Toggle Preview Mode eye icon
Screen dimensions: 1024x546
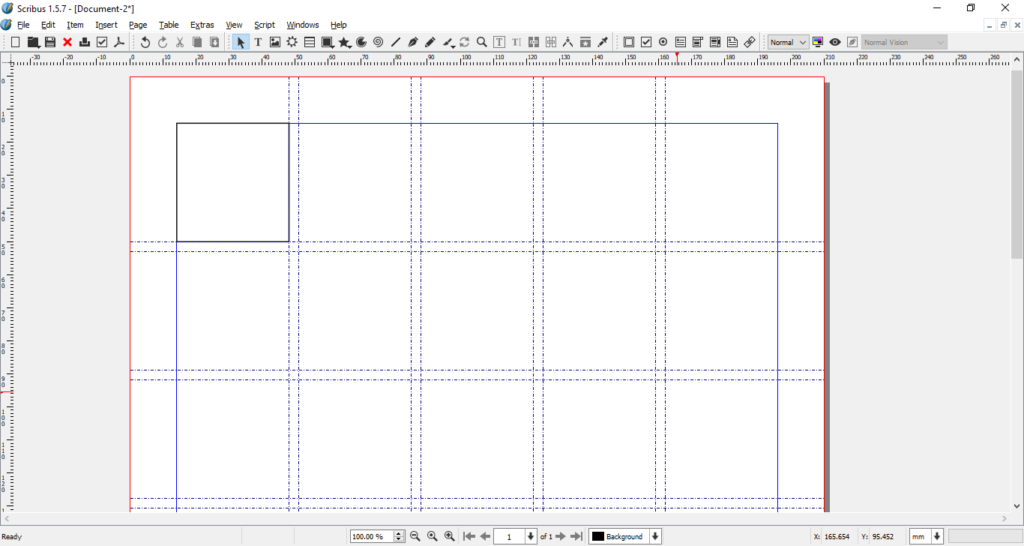point(835,42)
